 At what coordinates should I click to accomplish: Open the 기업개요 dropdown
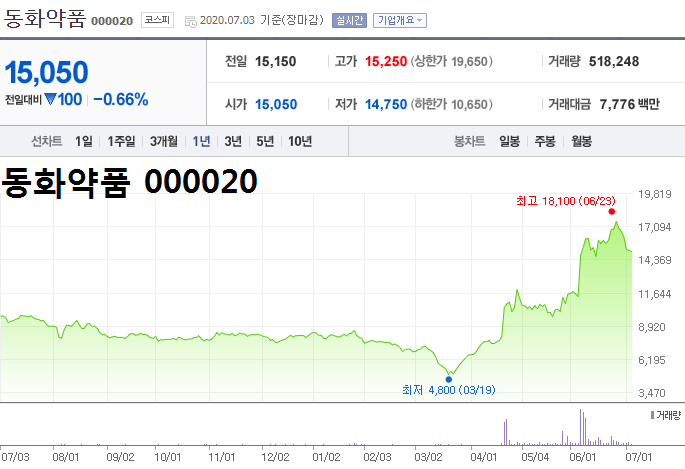click(400, 21)
